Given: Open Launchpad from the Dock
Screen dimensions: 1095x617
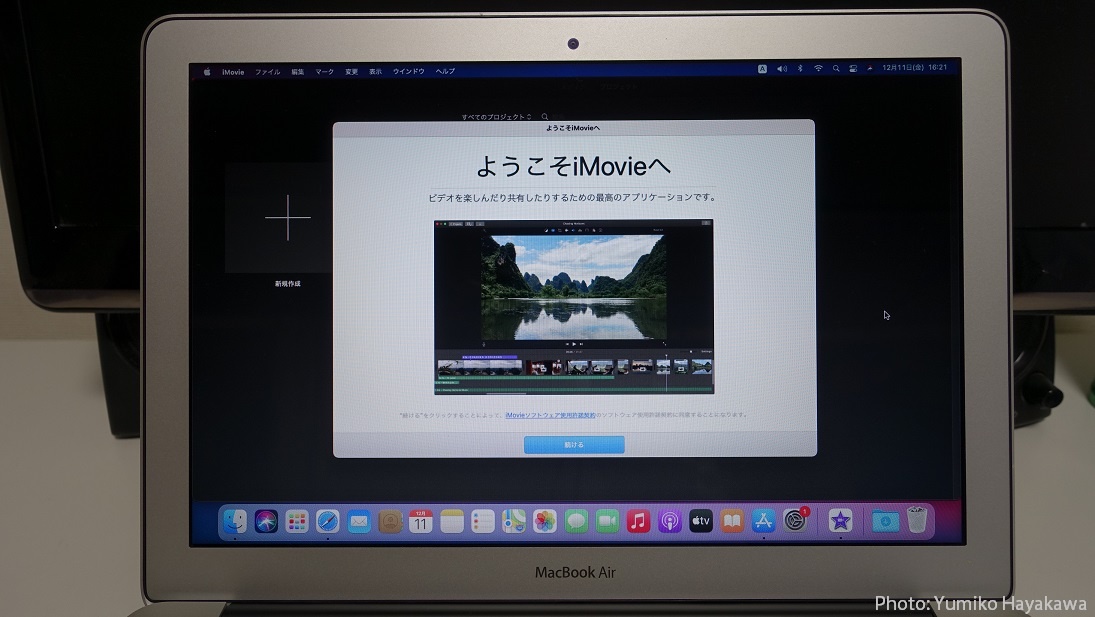Looking at the screenshot, I should coord(297,521).
